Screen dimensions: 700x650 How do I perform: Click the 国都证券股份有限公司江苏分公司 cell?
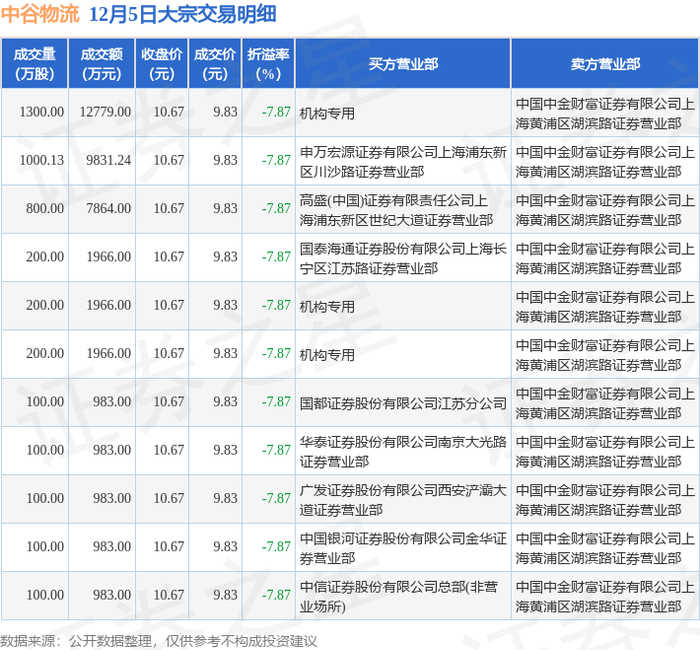[x=403, y=404]
